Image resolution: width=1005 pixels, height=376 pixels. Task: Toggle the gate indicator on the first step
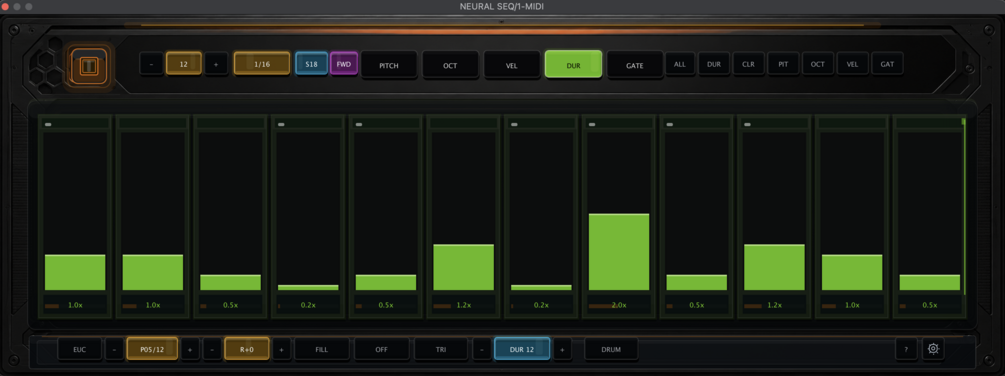coord(48,124)
